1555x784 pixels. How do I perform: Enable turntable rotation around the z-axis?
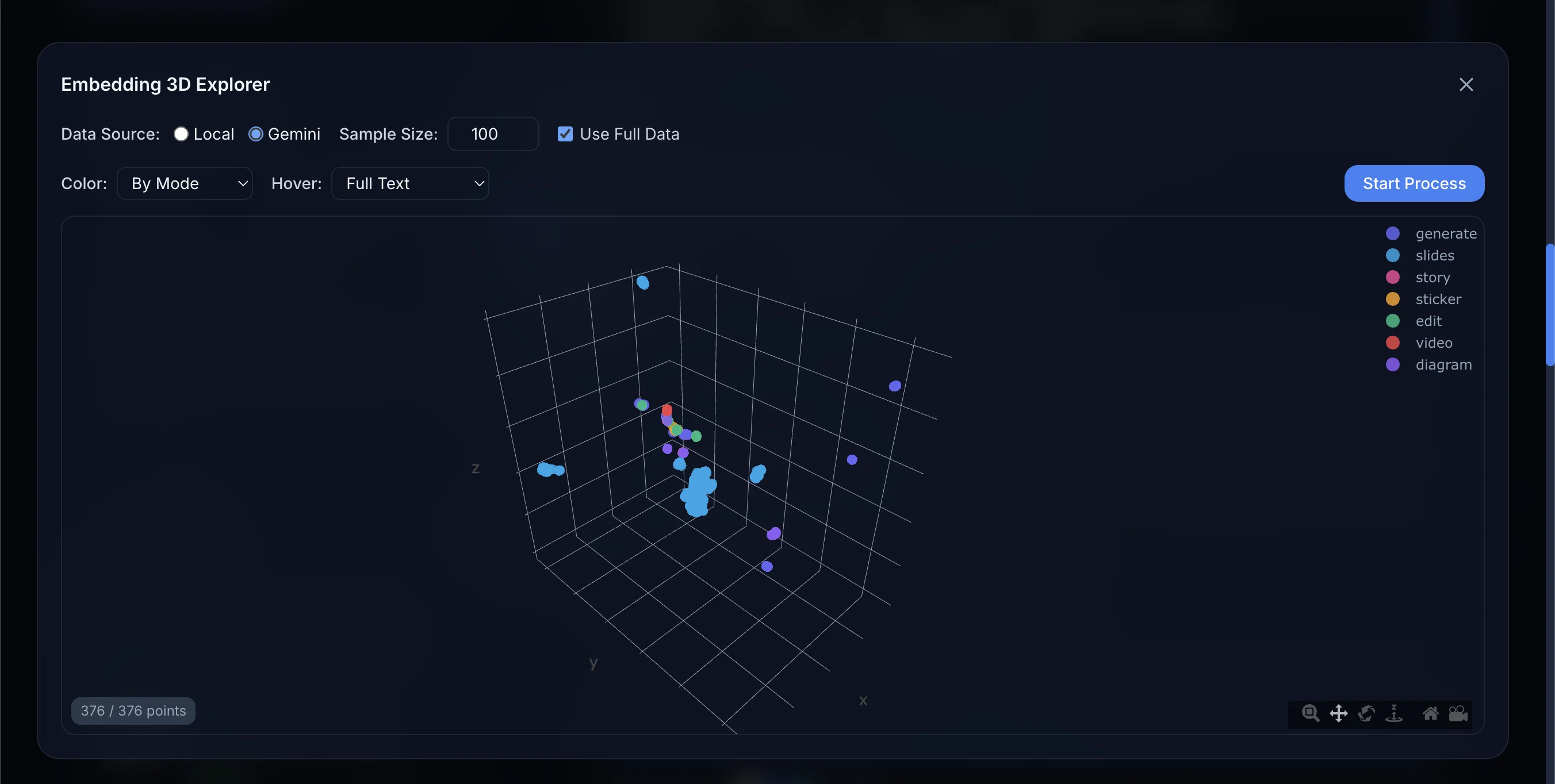(1395, 714)
